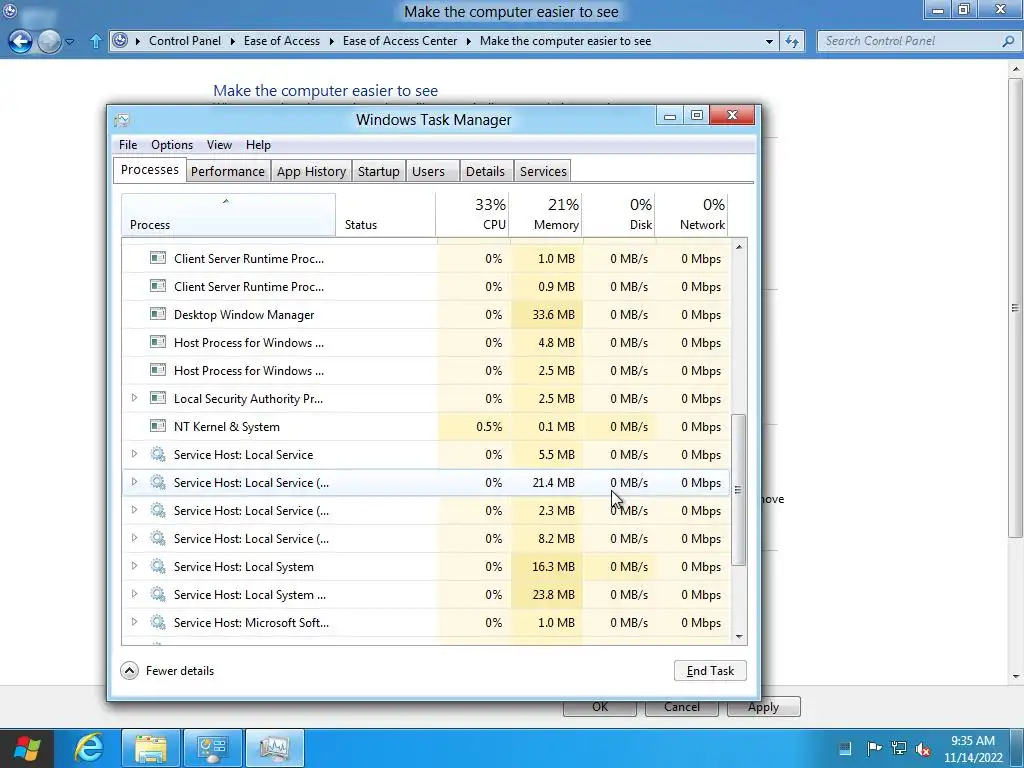The width and height of the screenshot is (1024, 768).
Task: Open the Action Center flag tray icon
Action: tap(874, 748)
